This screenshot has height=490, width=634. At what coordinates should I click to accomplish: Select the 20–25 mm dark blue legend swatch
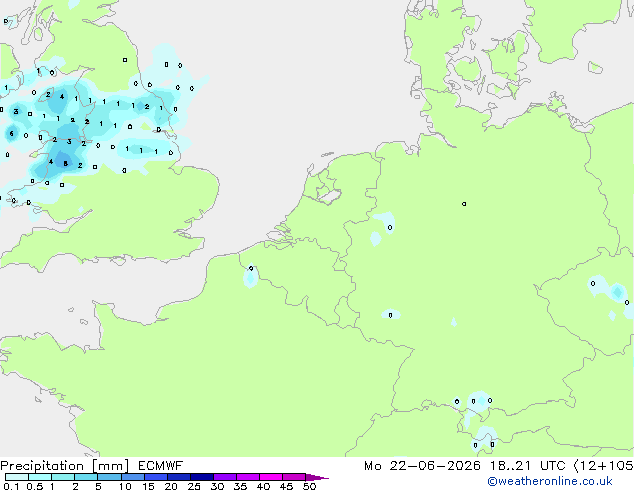[179, 477]
